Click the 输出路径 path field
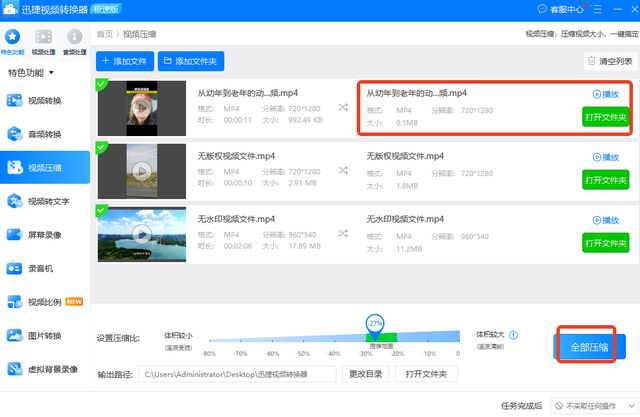The height and width of the screenshot is (417, 640). pos(237,374)
